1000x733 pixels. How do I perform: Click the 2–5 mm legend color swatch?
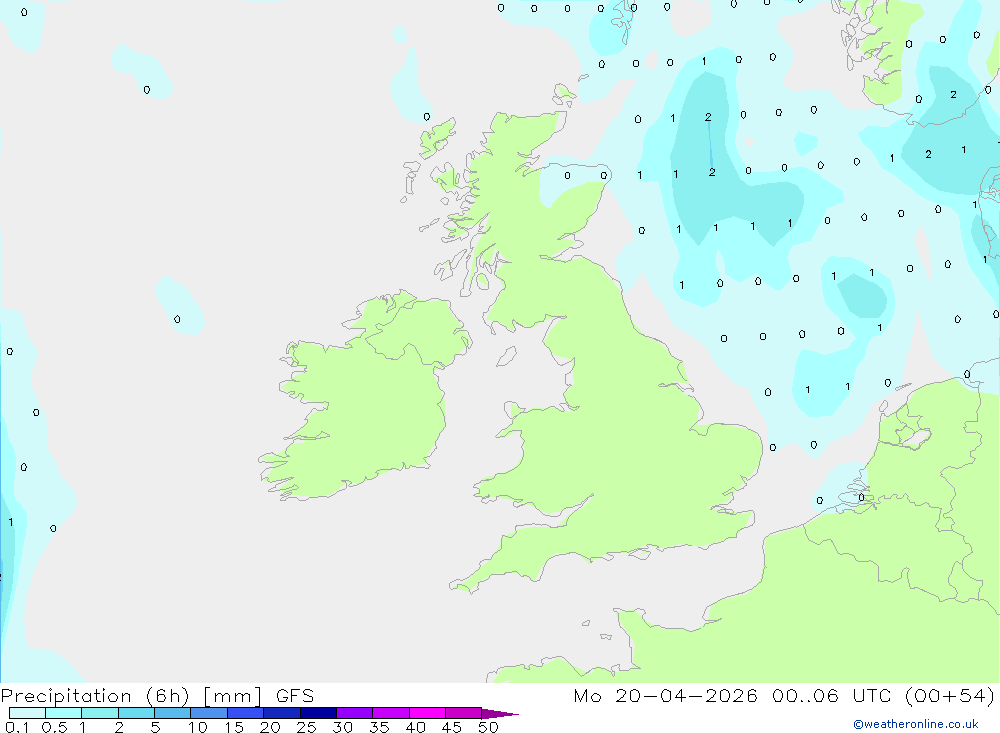tap(136, 713)
